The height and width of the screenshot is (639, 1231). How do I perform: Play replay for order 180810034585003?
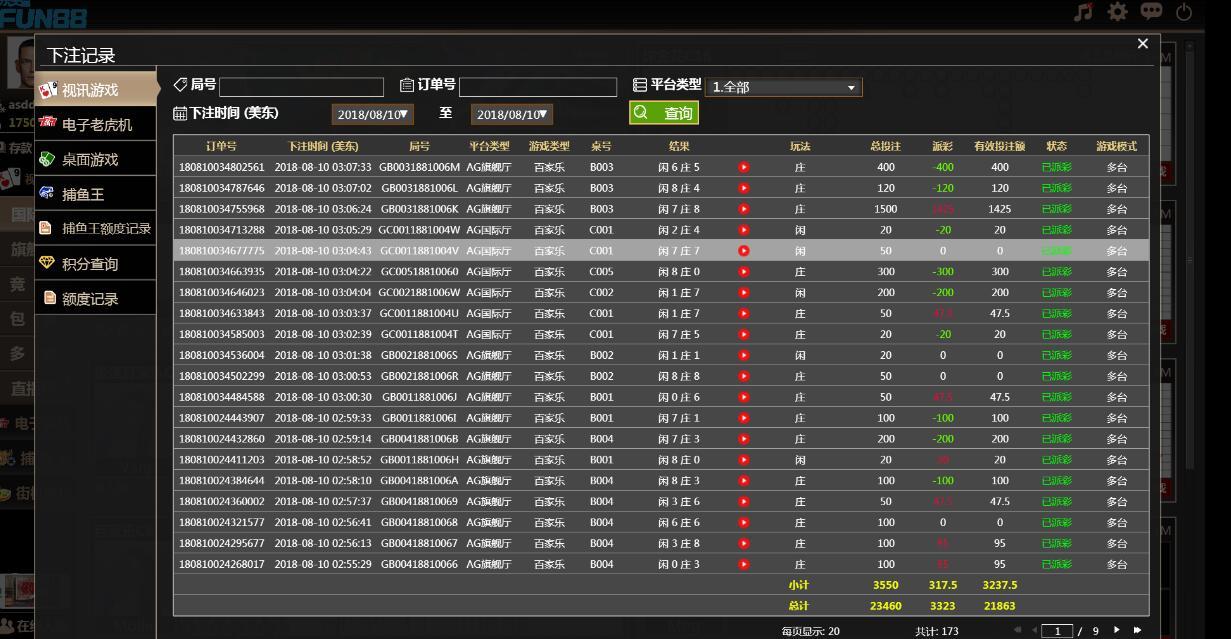pos(743,334)
